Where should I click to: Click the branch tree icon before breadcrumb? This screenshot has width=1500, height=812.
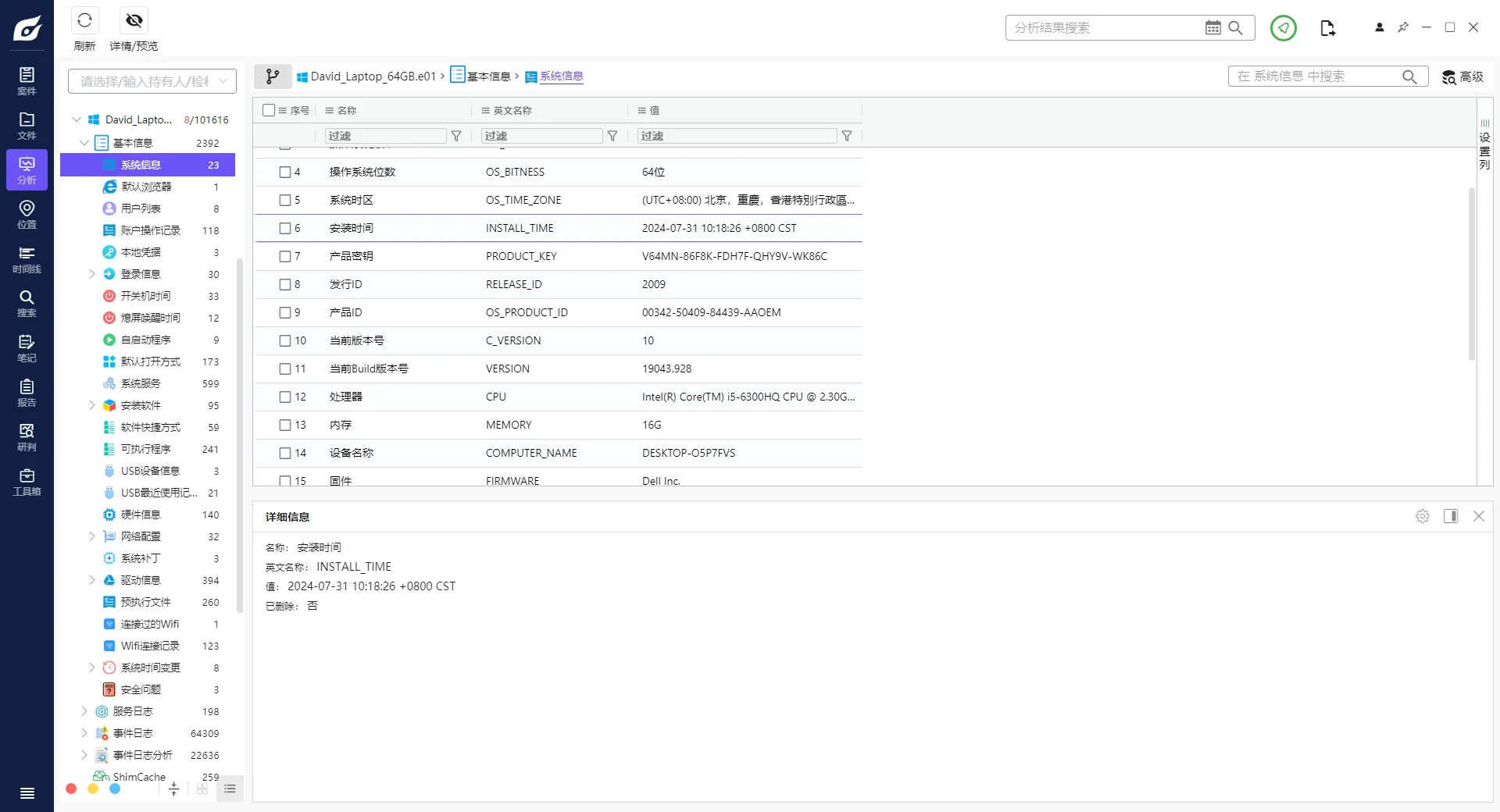point(273,77)
